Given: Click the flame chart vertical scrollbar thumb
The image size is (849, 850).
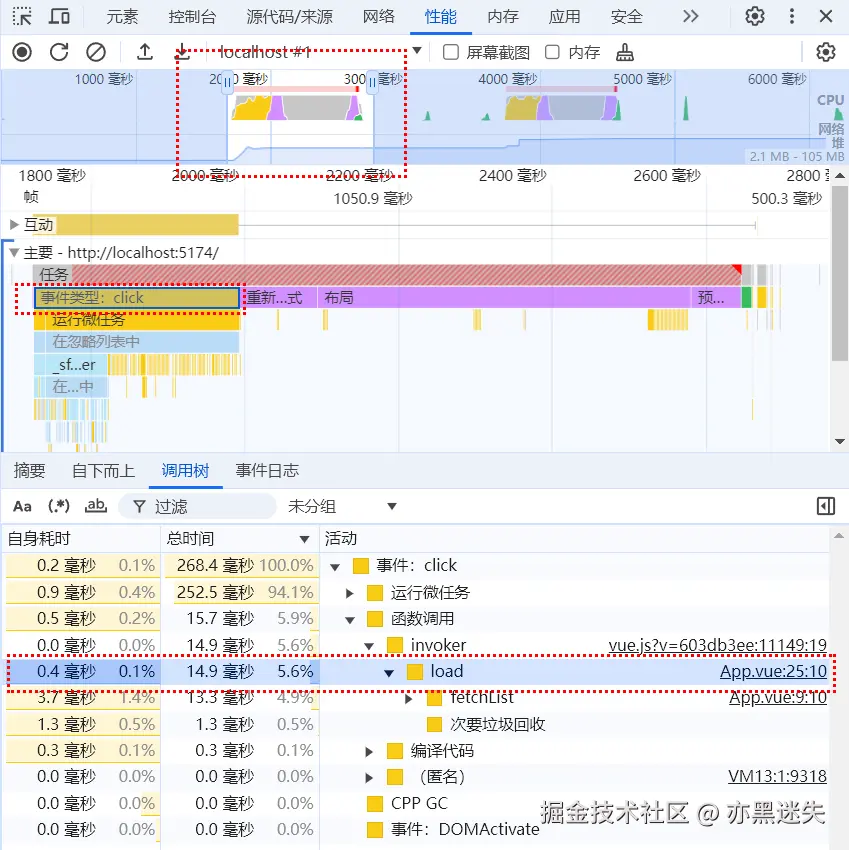Looking at the screenshot, I should click(840, 274).
